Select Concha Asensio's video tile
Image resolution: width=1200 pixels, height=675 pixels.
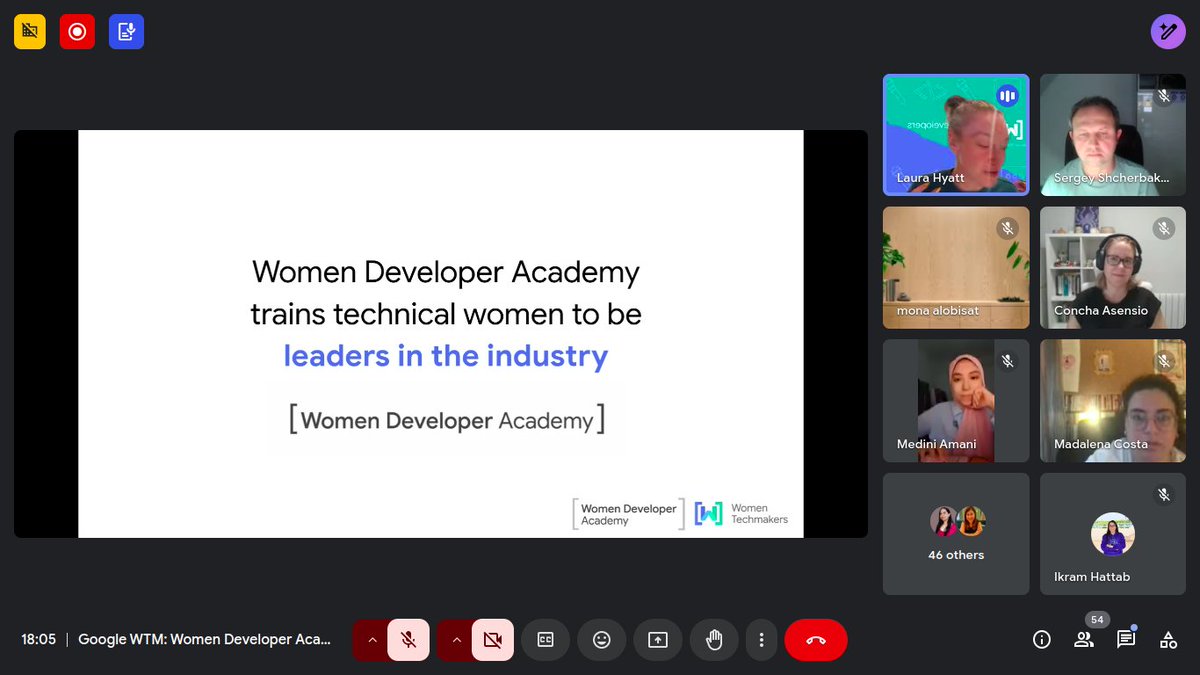(1113, 268)
